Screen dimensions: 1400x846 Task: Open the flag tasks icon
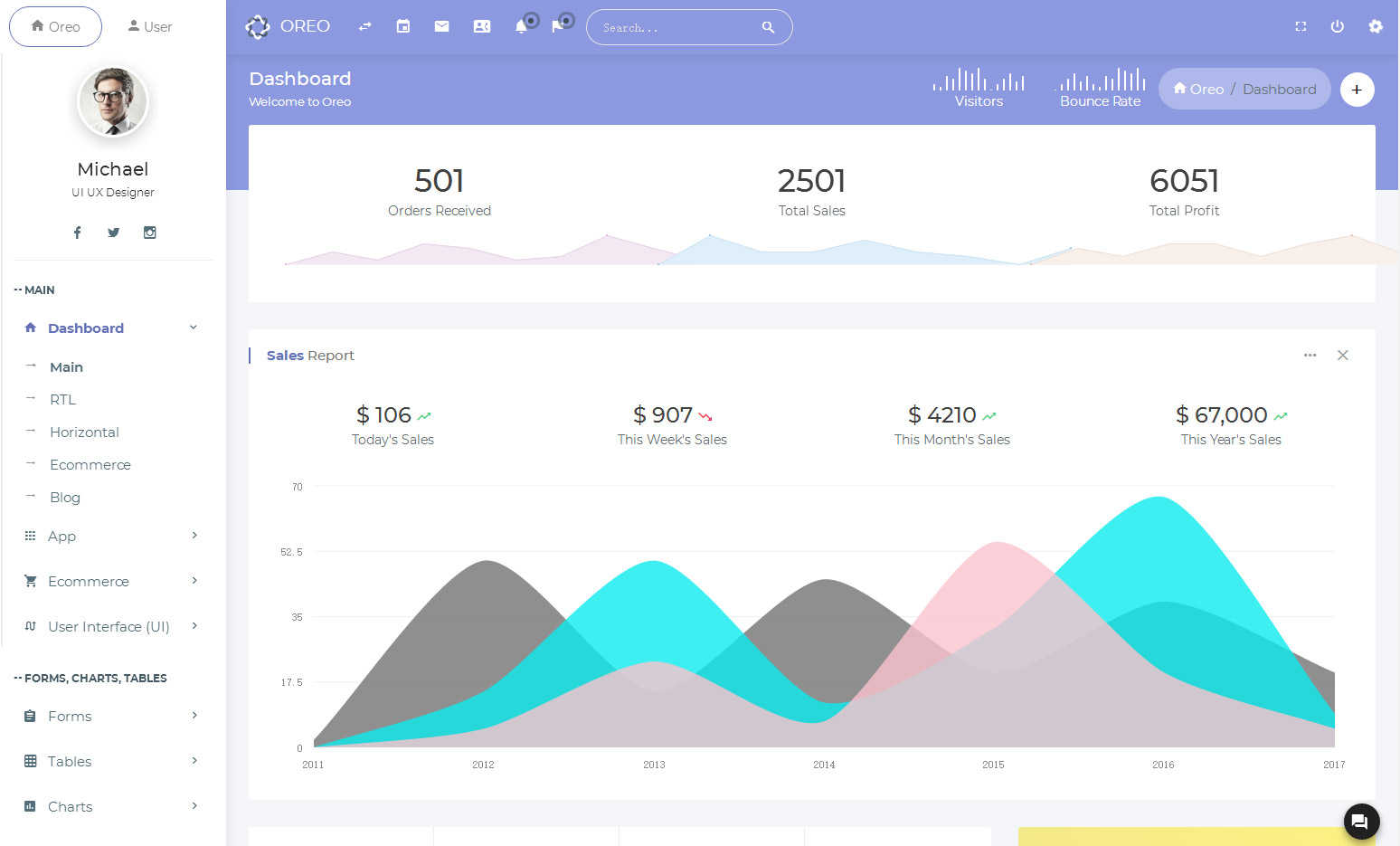coord(558,27)
